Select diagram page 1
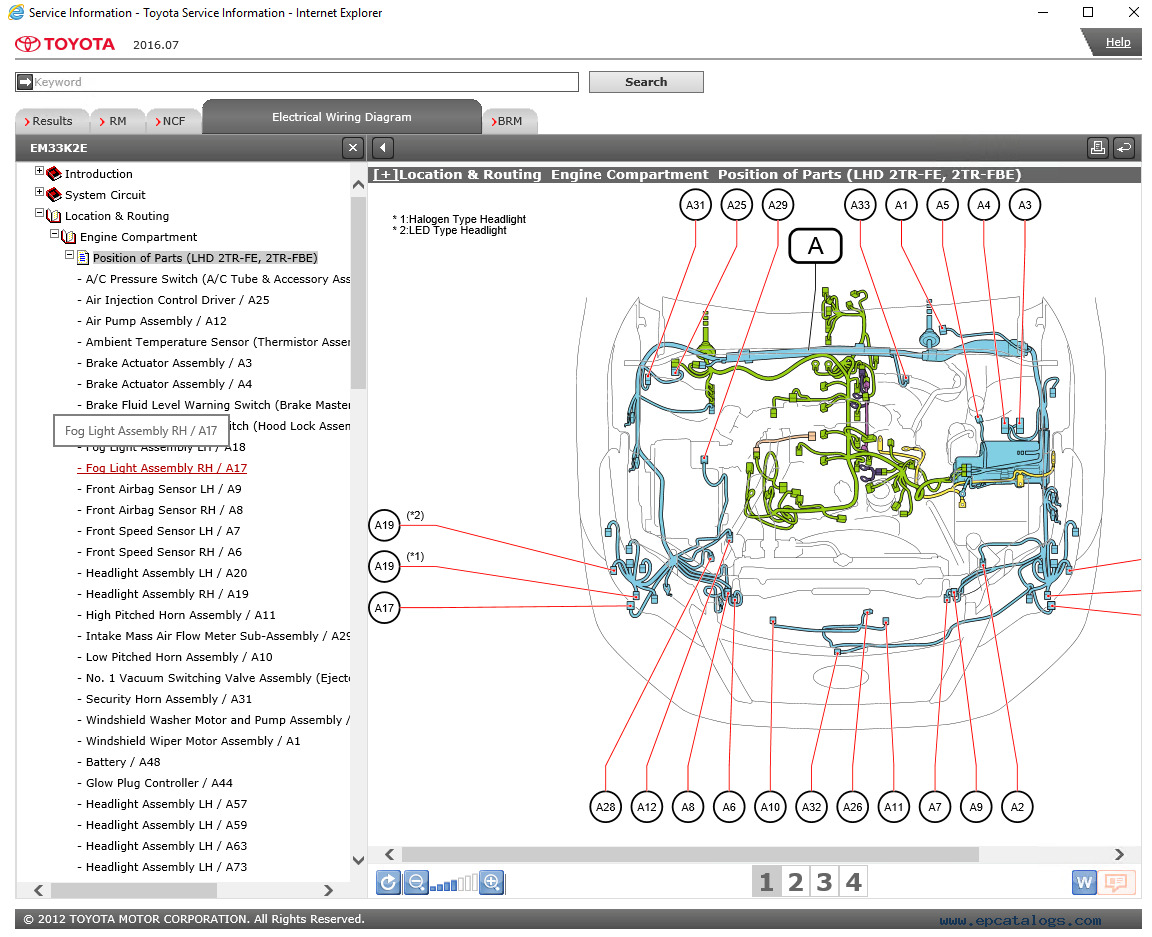 pyautogui.click(x=766, y=882)
